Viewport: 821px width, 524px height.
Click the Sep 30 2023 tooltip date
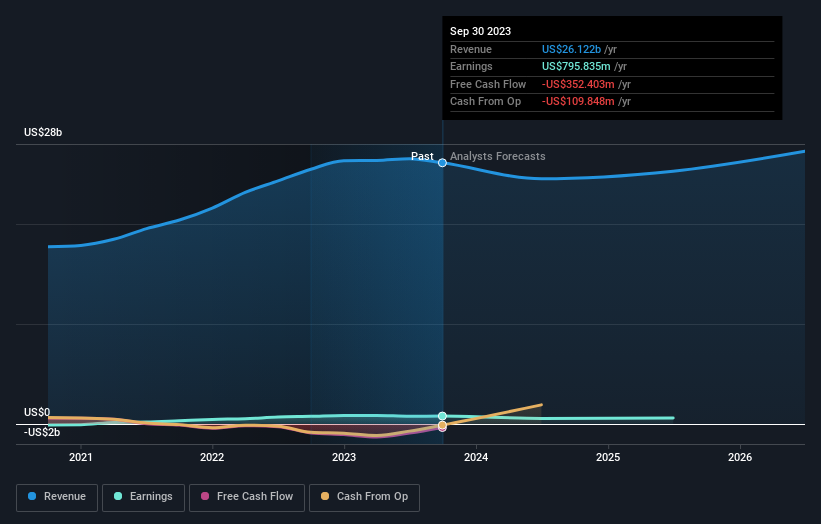(x=480, y=31)
